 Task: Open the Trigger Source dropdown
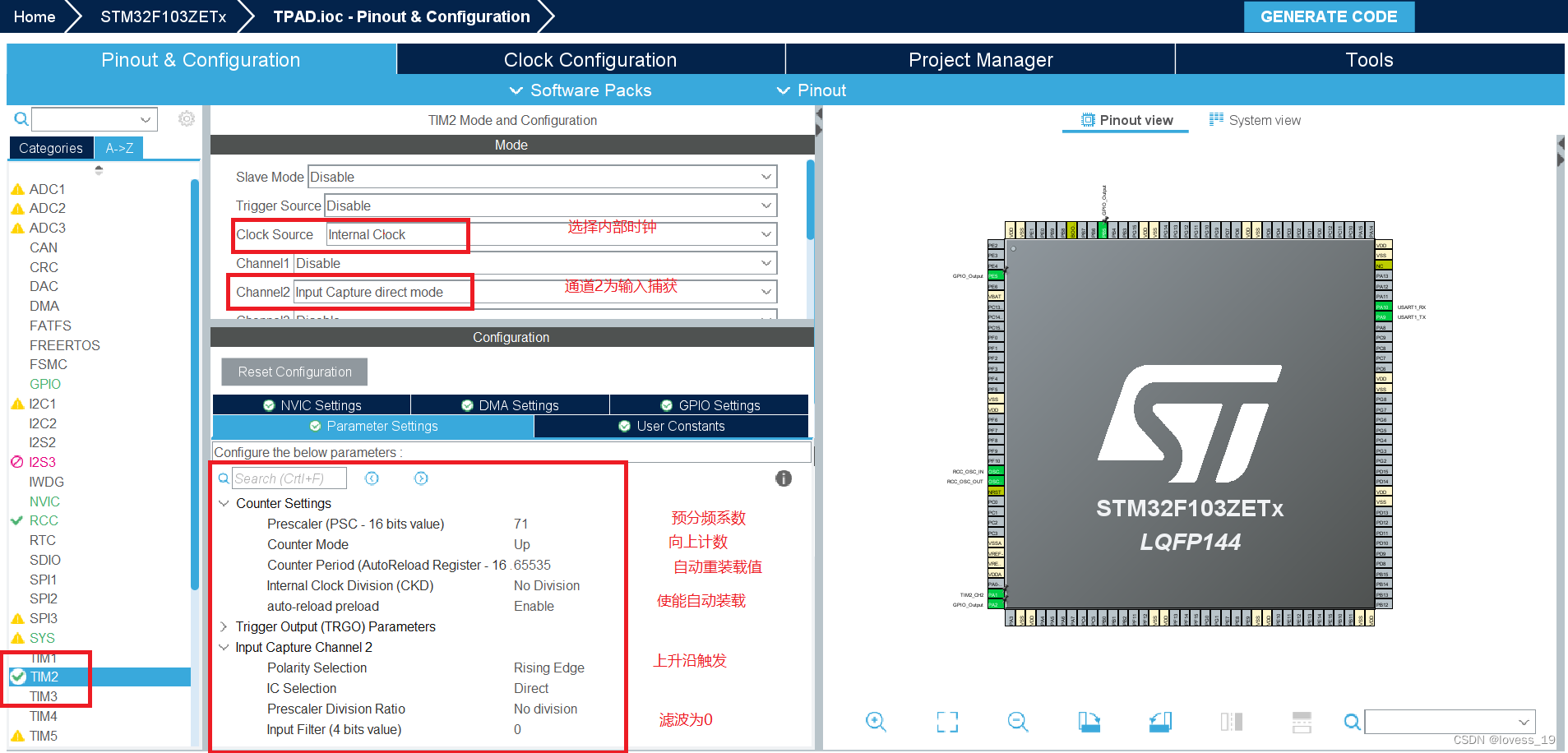pos(550,206)
